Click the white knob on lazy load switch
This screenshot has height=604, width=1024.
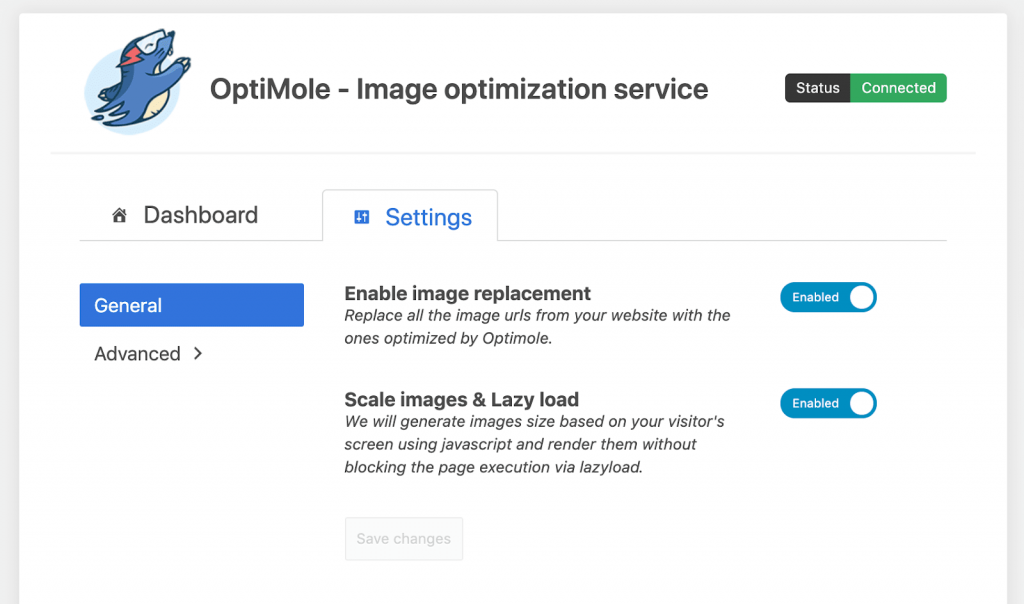(861, 403)
